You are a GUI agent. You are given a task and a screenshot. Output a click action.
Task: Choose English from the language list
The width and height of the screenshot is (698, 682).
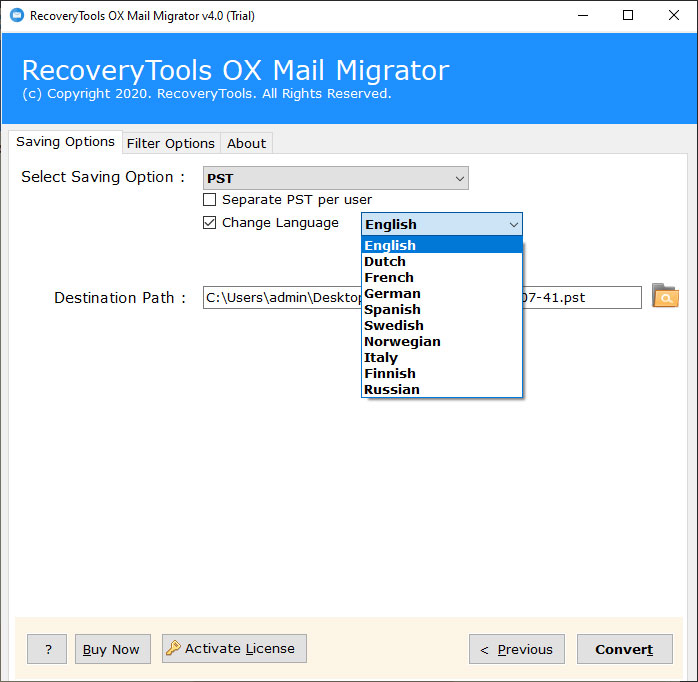(442, 245)
